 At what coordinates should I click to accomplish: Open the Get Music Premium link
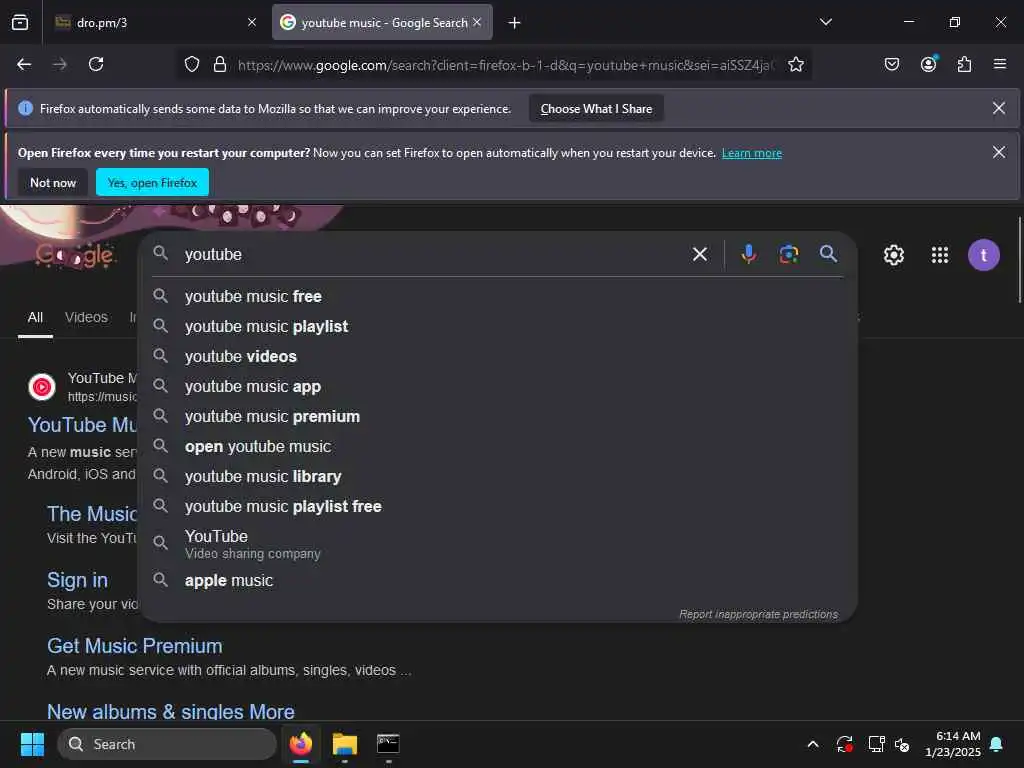(x=135, y=646)
